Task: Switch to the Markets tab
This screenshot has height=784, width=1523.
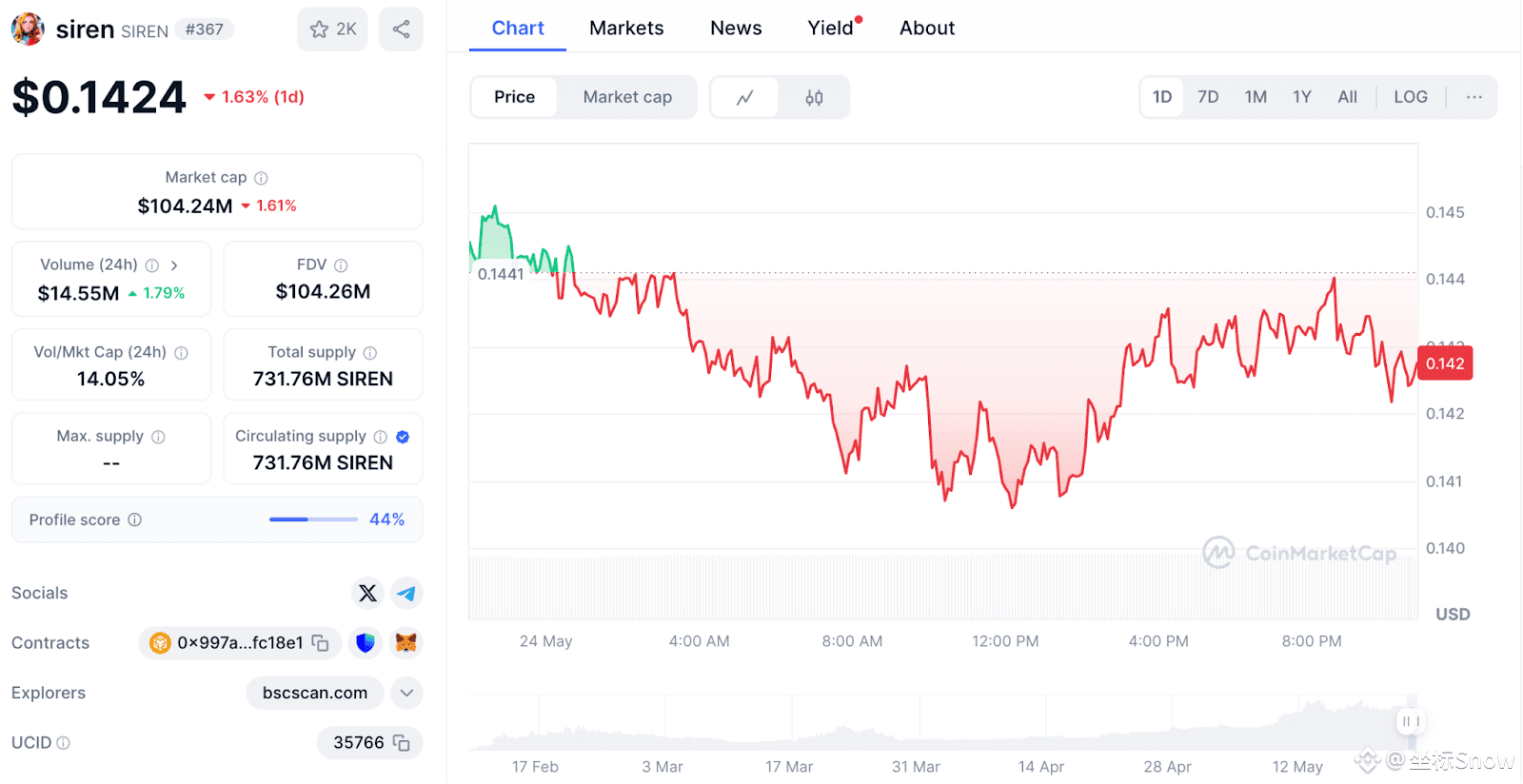Action: pyautogui.click(x=626, y=29)
